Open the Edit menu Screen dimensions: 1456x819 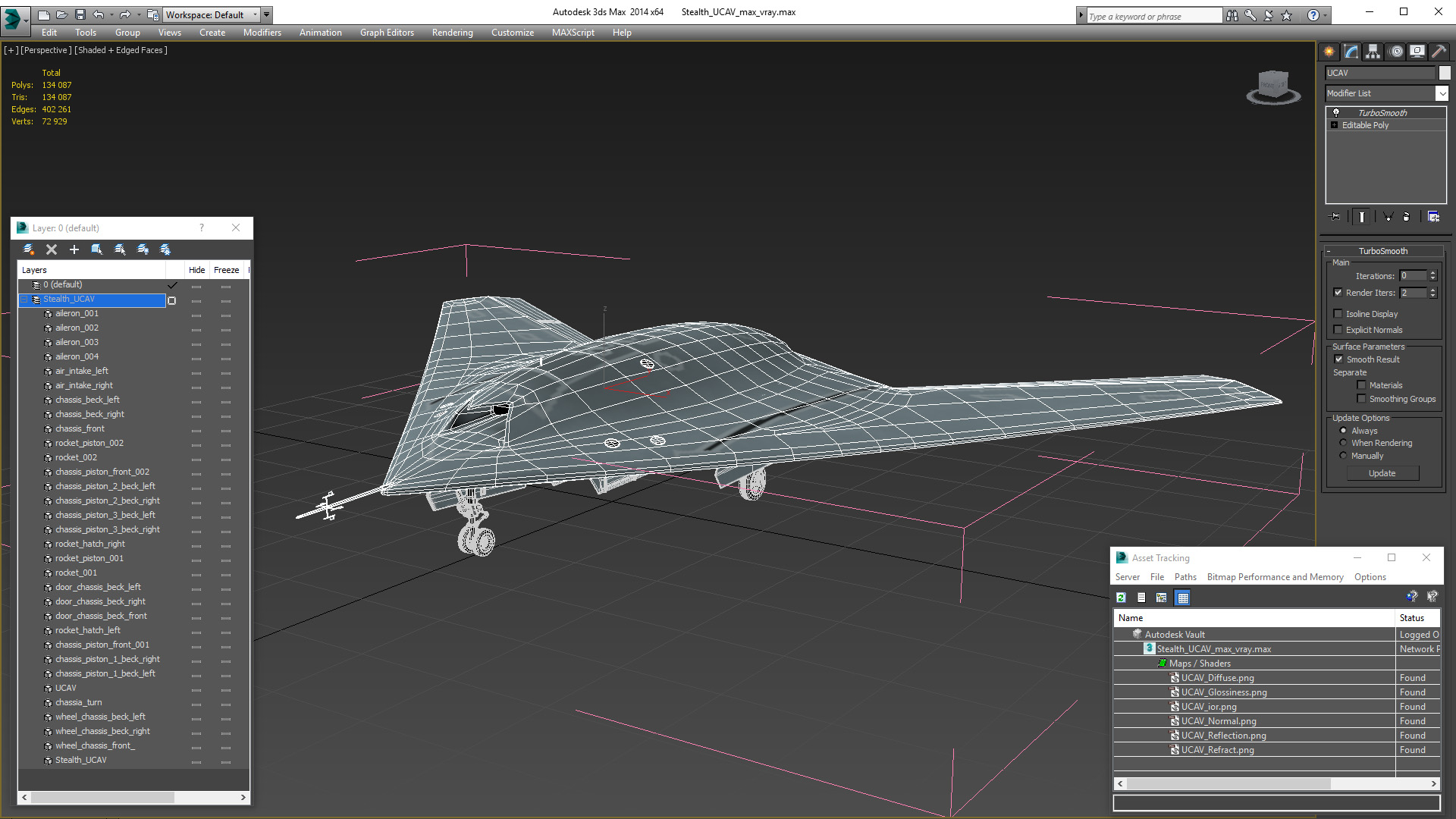click(49, 33)
